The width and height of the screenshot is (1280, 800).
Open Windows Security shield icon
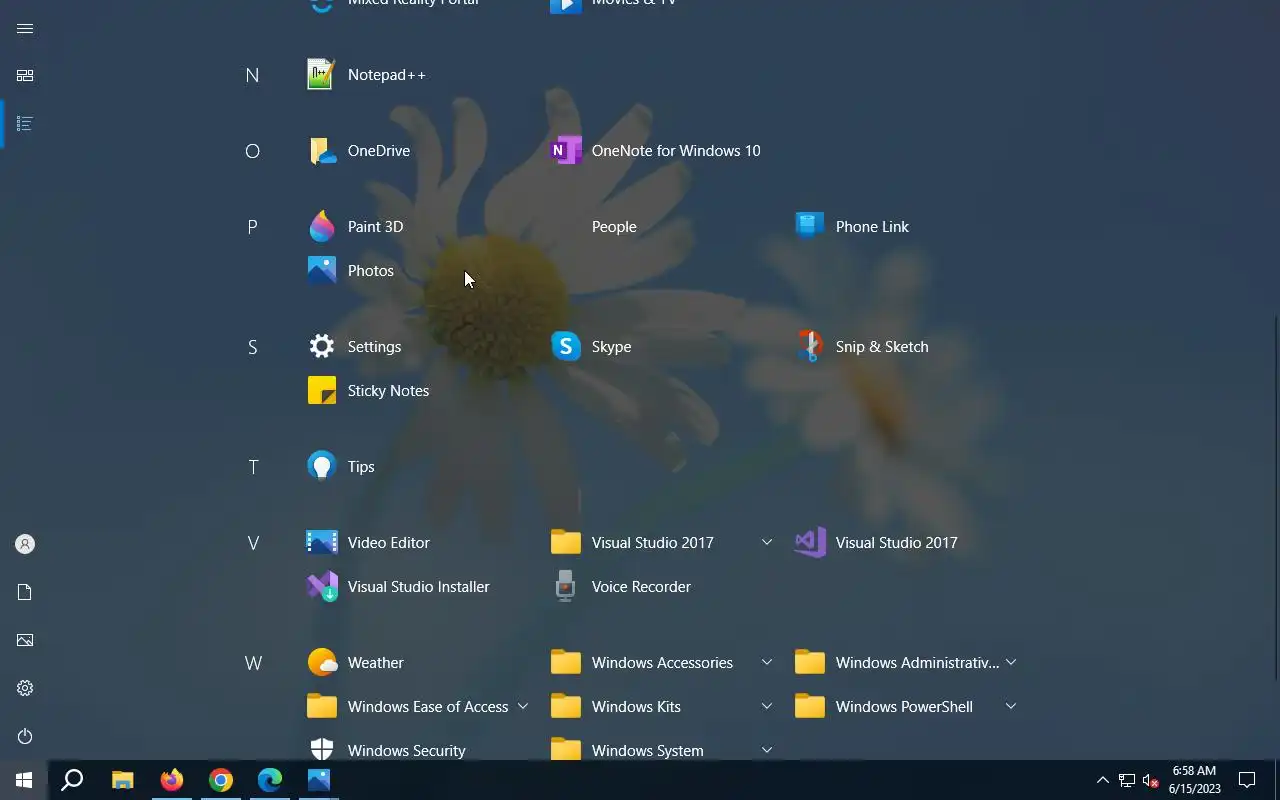pyautogui.click(x=321, y=750)
